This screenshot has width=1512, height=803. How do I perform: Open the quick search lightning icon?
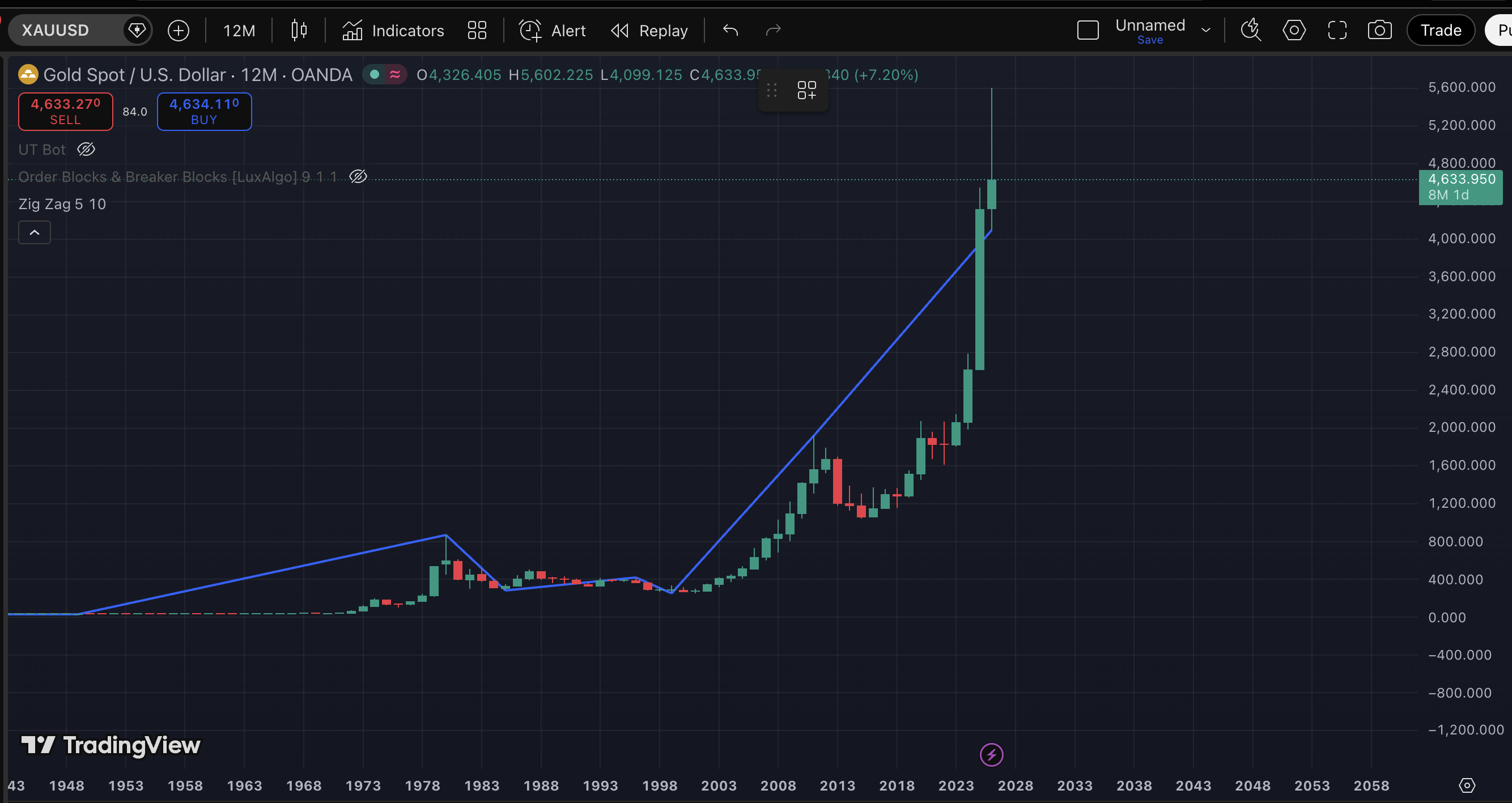[x=1251, y=31]
